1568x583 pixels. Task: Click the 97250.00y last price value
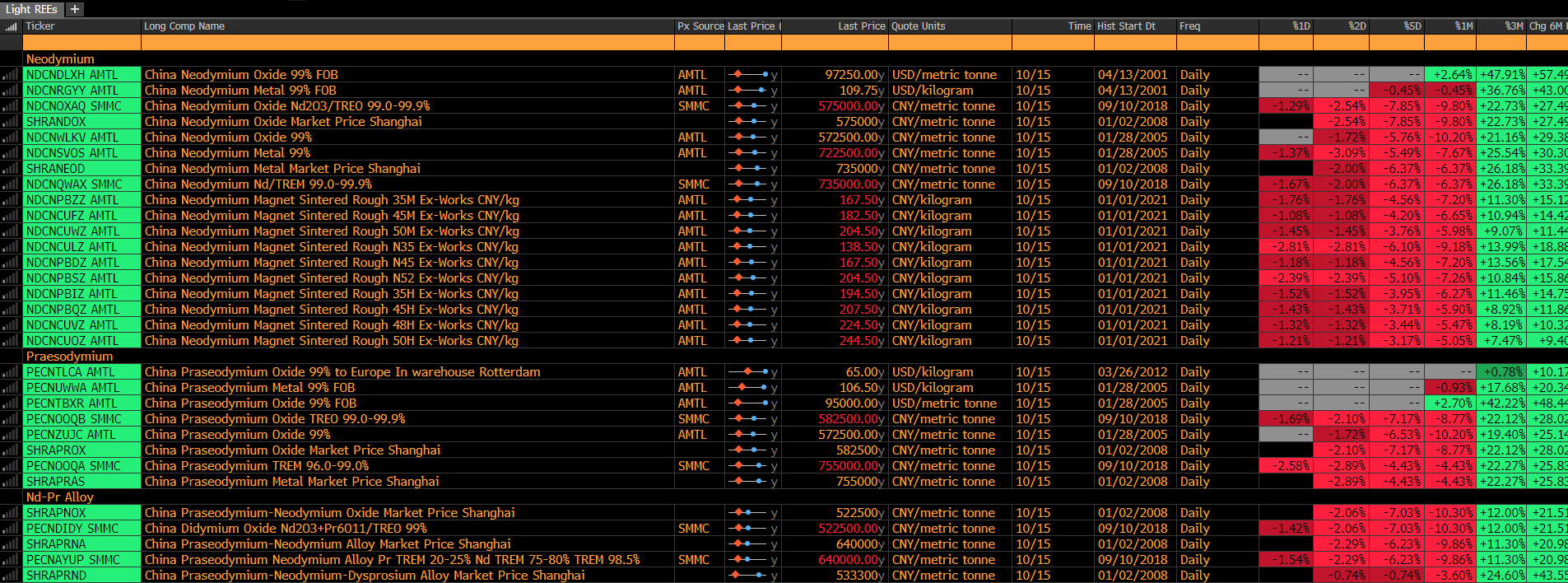click(854, 75)
